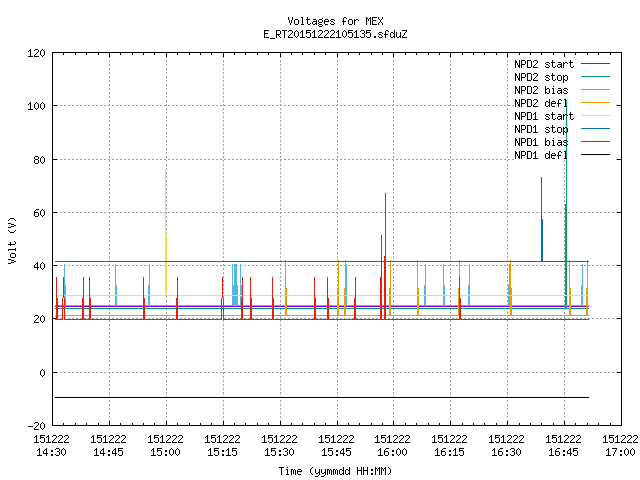This screenshot has width=640, height=480.
Task: Click the y-axis tick value 60
Action: tap(39, 213)
